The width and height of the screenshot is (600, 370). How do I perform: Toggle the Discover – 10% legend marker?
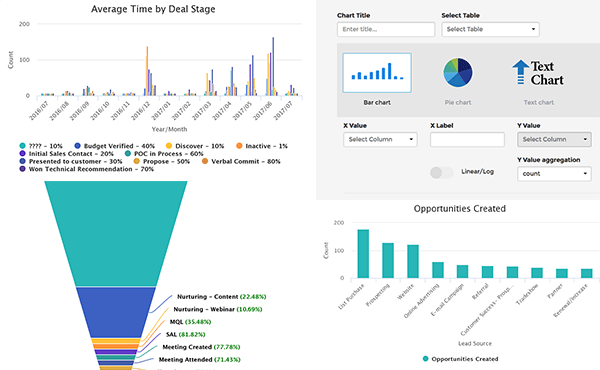169,145
